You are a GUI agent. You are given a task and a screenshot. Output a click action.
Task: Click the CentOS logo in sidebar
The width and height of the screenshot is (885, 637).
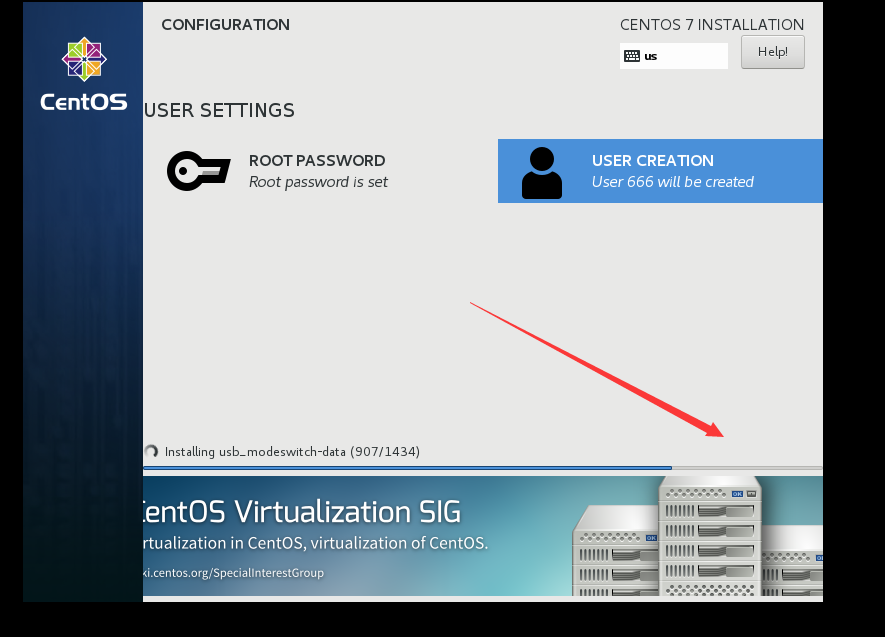(84, 74)
